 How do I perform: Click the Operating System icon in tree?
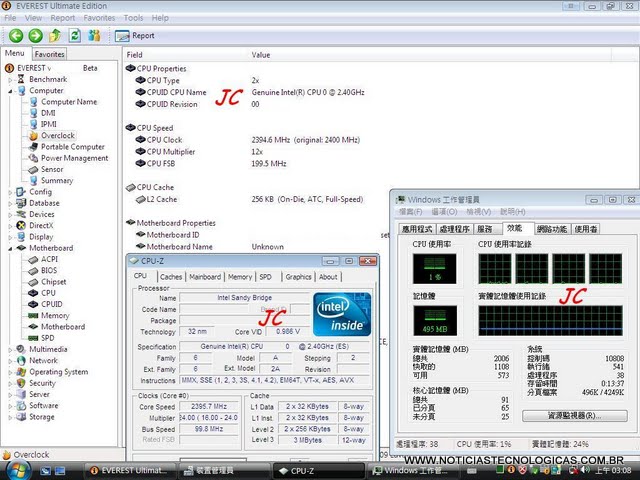21,372
